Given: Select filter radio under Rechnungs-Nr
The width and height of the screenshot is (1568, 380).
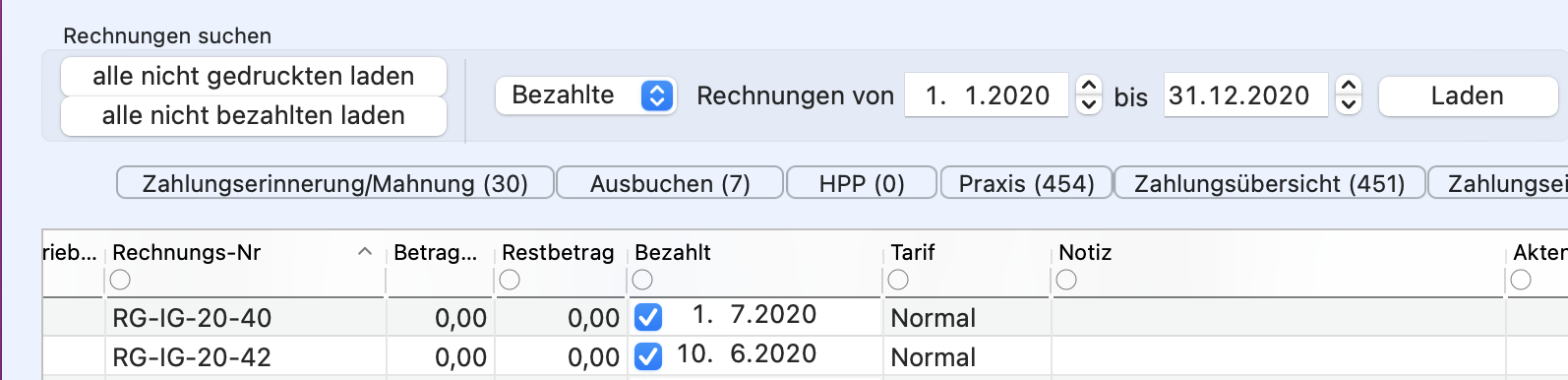Looking at the screenshot, I should 120,281.
